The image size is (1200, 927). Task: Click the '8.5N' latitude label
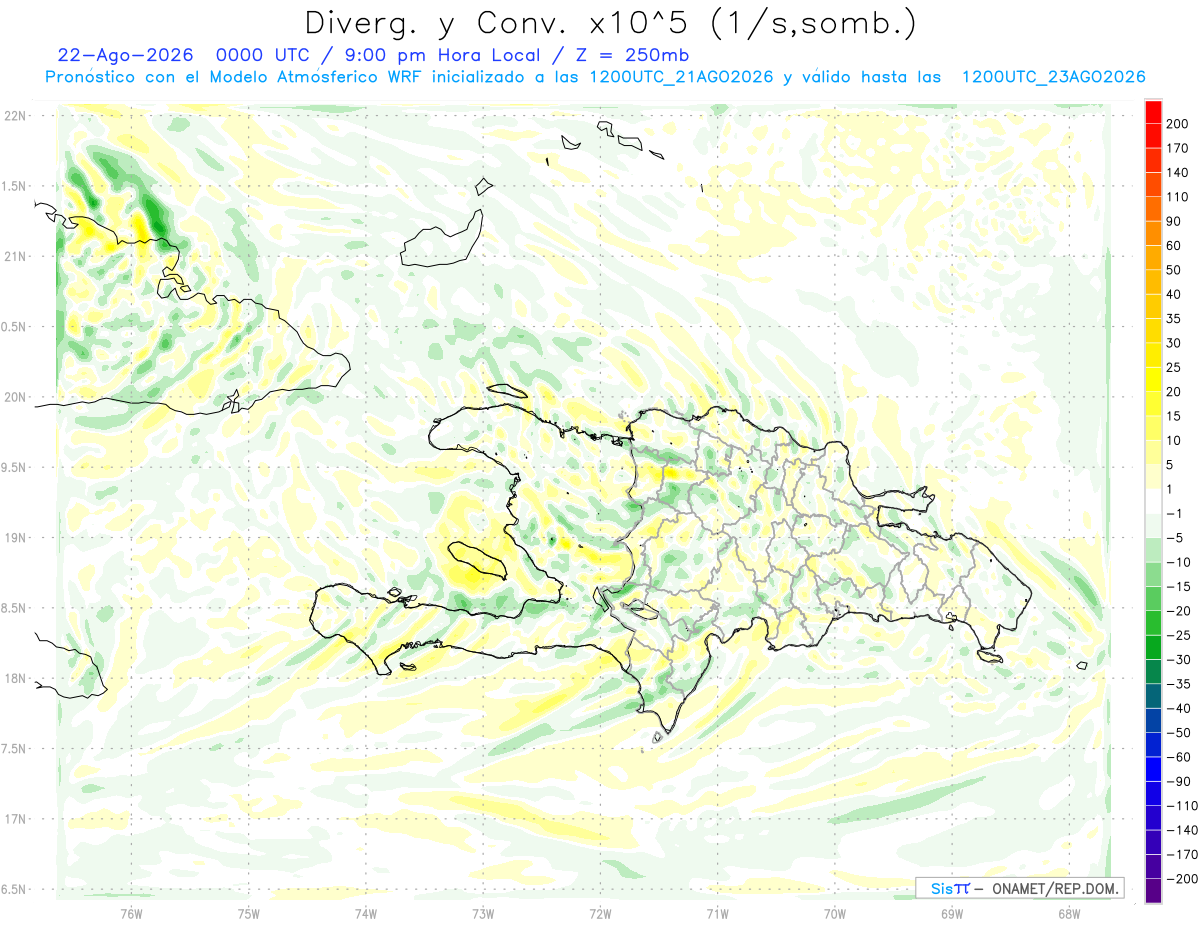[13, 608]
